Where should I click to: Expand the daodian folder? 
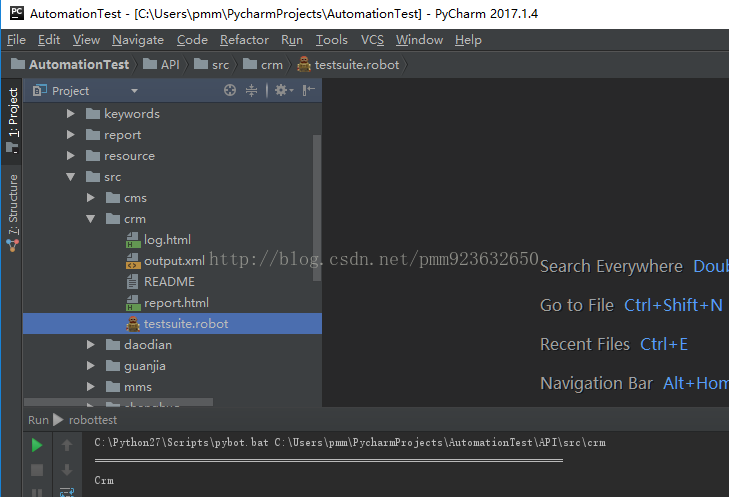pos(91,345)
